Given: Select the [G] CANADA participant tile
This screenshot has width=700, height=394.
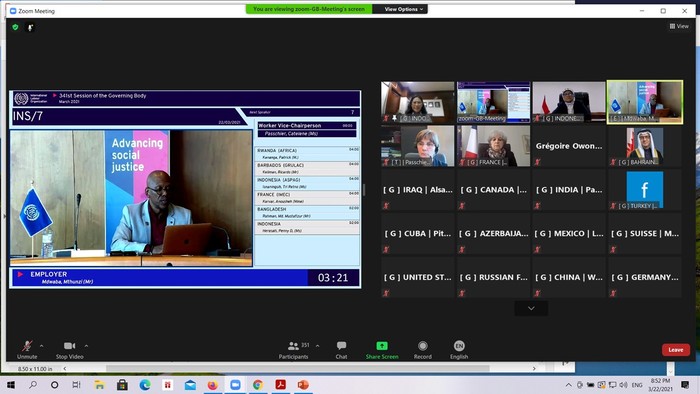Looking at the screenshot, I should click(x=493, y=190).
